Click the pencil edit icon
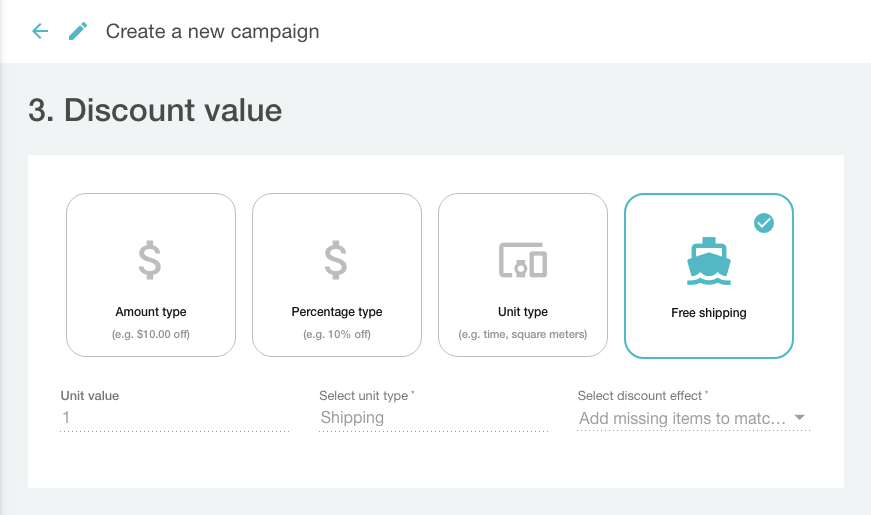Viewport: 871px width, 515px height. tap(77, 31)
